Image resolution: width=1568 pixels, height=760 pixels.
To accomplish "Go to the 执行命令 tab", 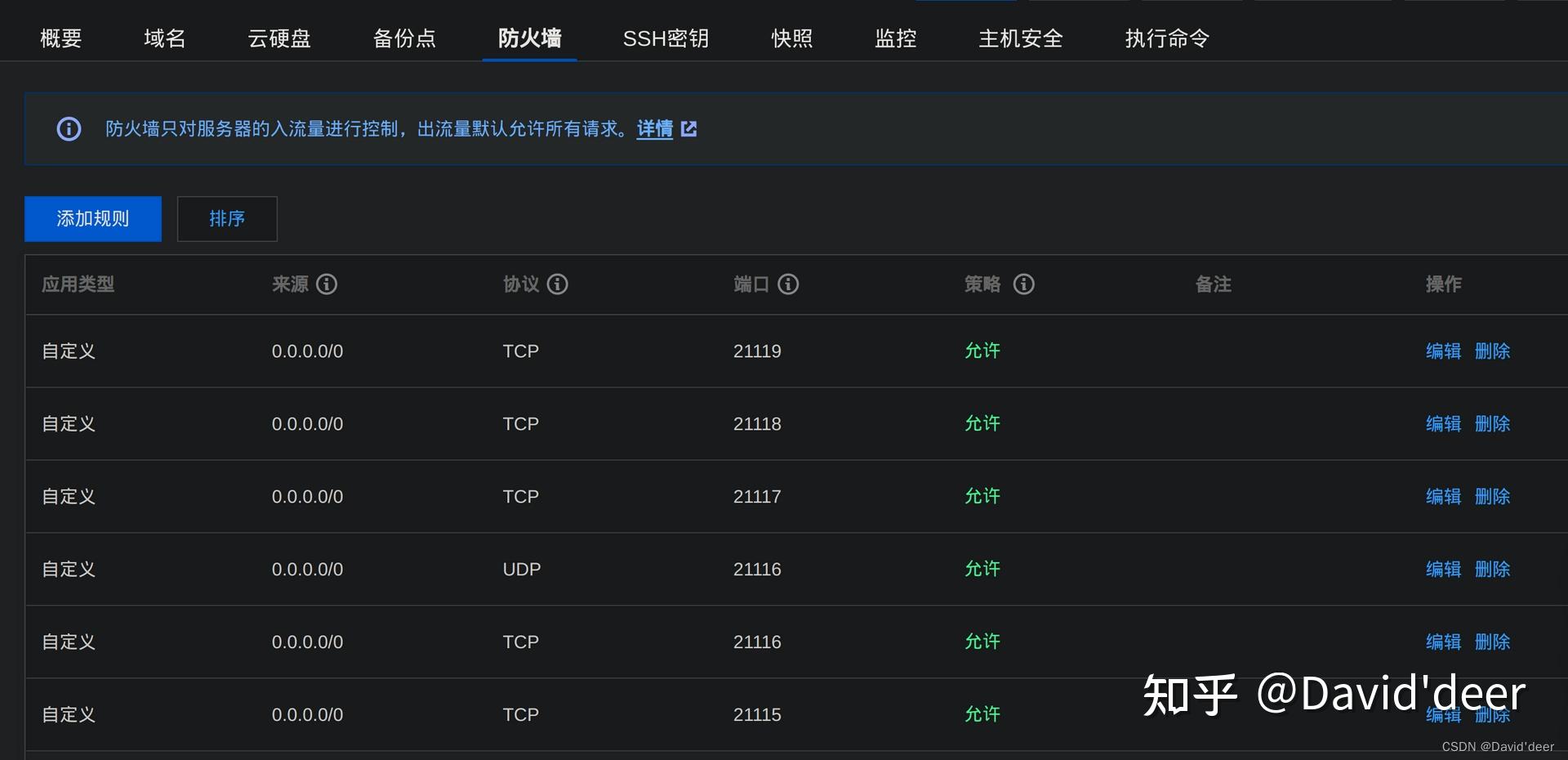I will tap(1167, 38).
